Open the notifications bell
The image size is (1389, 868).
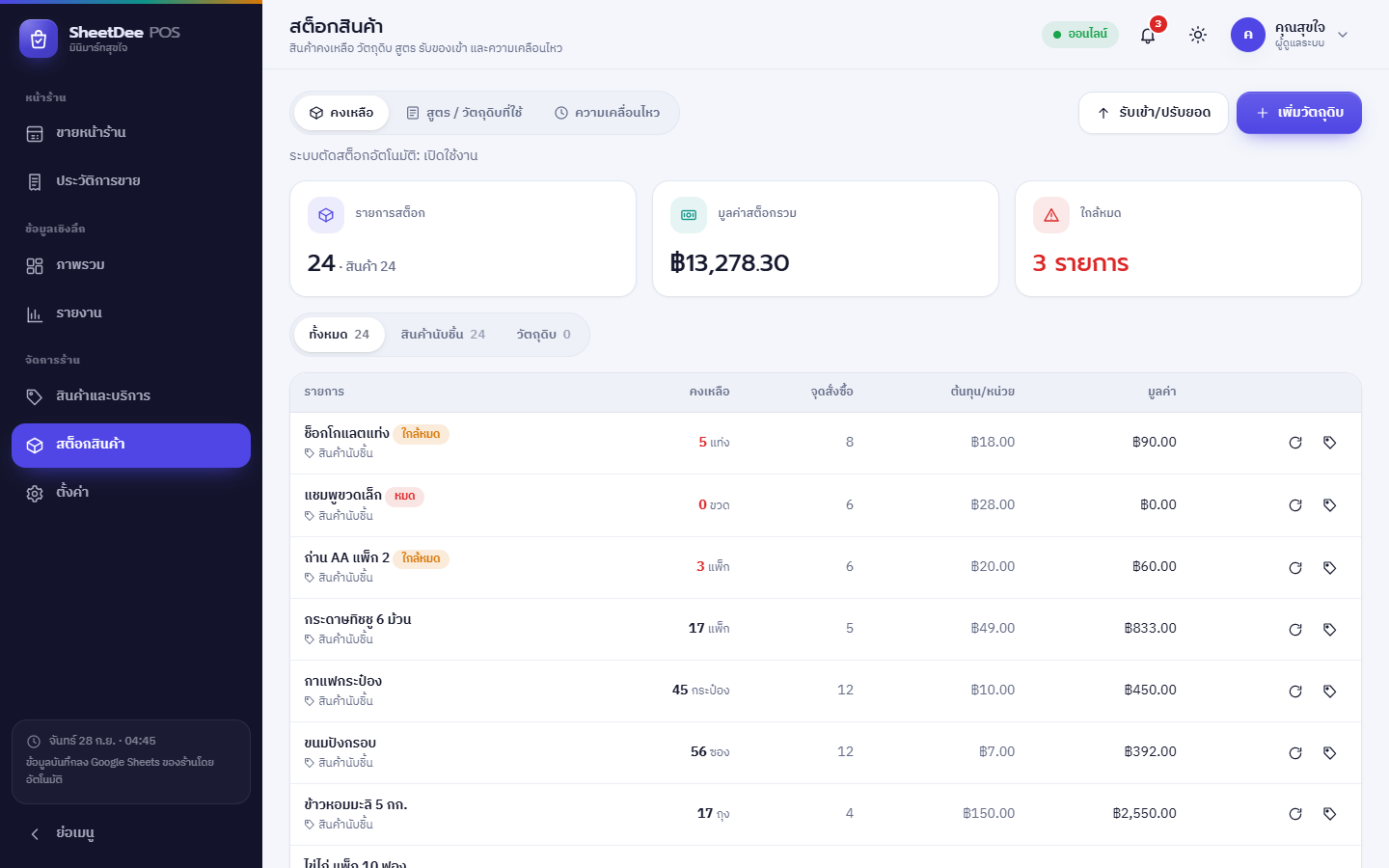[1148, 35]
